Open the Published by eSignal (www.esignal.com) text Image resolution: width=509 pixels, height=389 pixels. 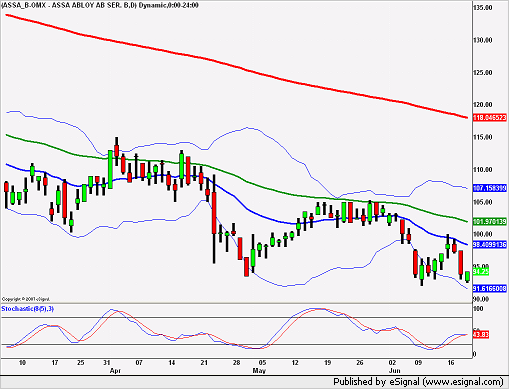pos(419,382)
